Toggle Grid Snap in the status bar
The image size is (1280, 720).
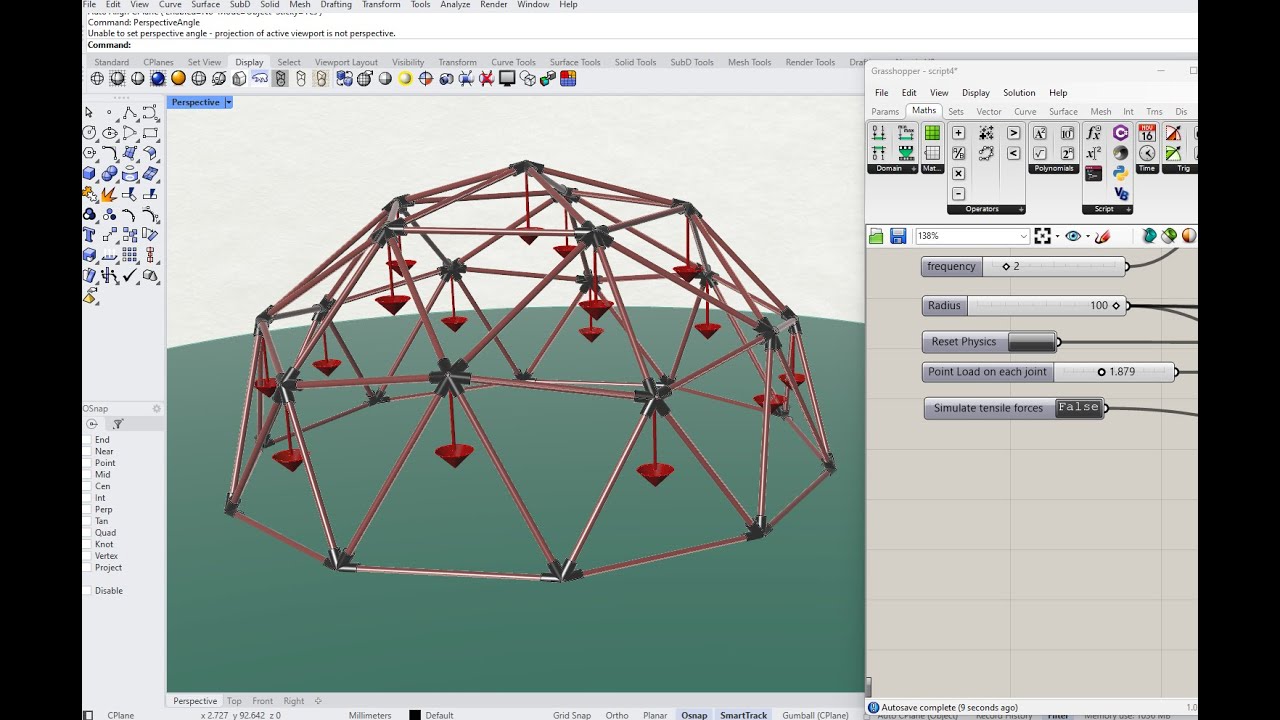[x=572, y=715]
